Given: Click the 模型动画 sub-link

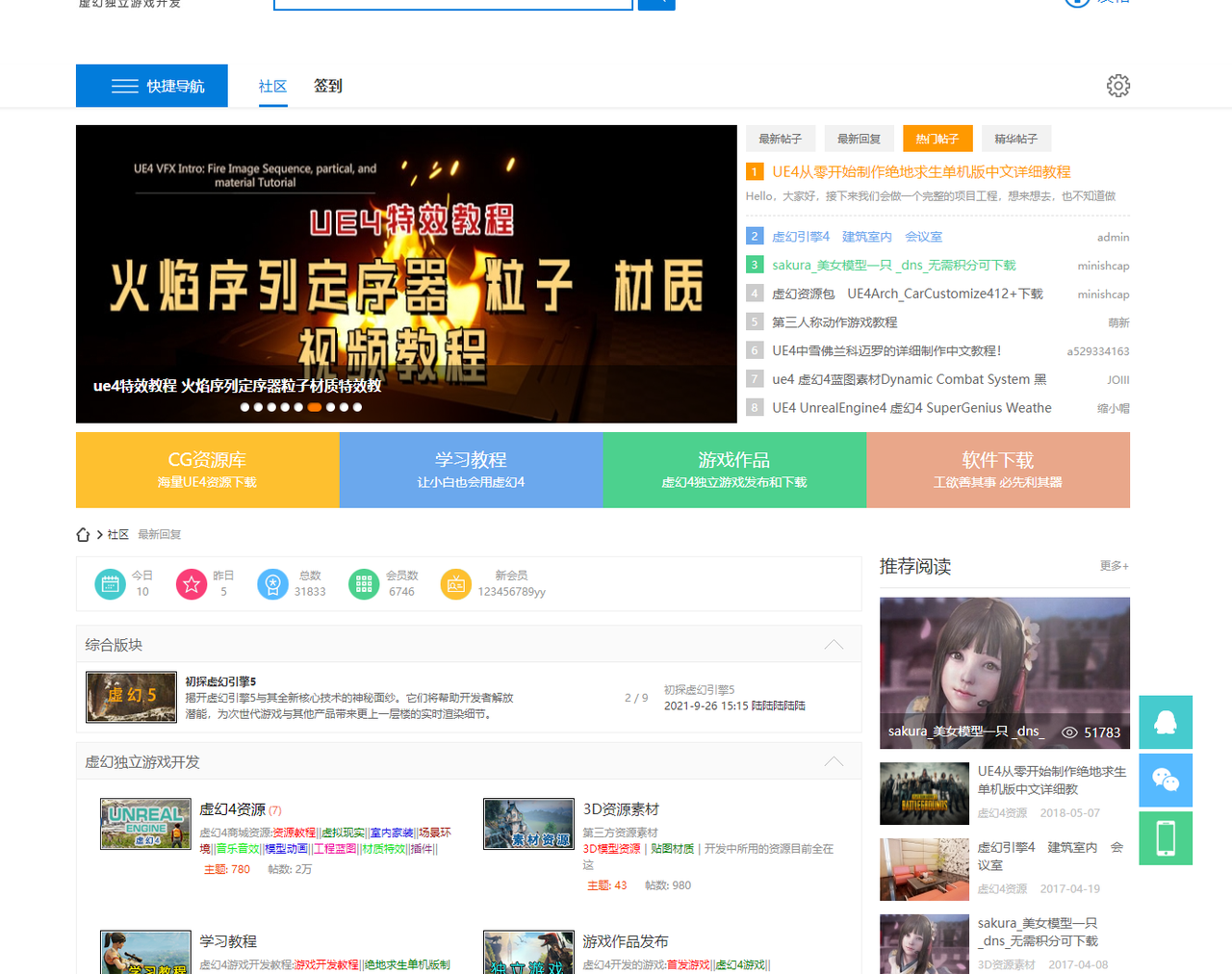Looking at the screenshot, I should click(x=286, y=849).
